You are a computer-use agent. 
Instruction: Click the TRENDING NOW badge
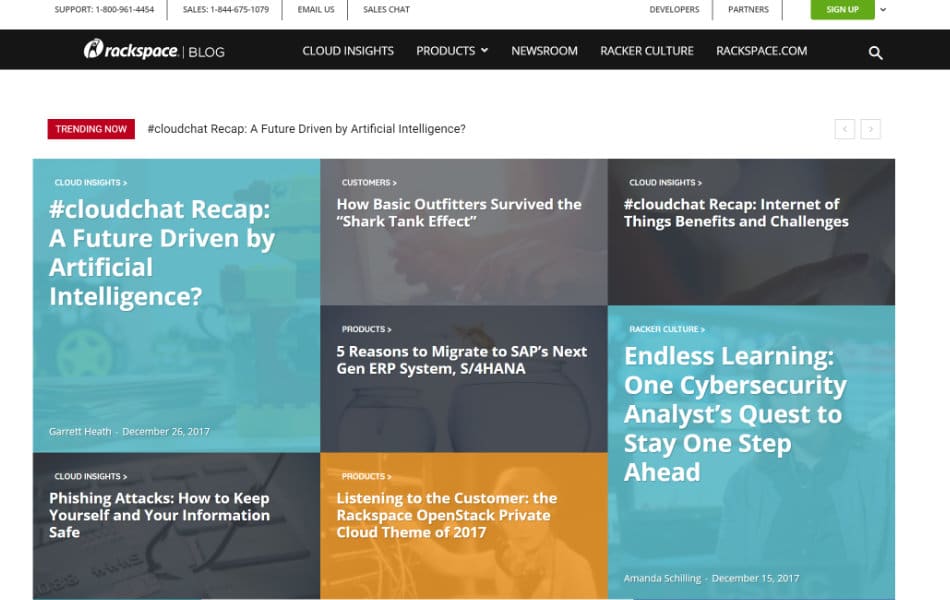pyautogui.click(x=90, y=128)
